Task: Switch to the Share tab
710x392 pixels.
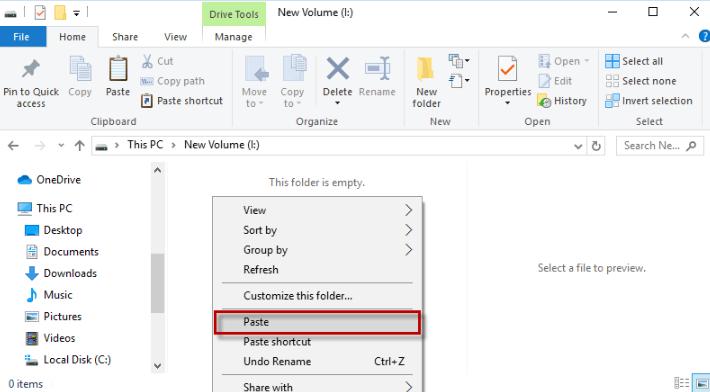Action: [125, 37]
